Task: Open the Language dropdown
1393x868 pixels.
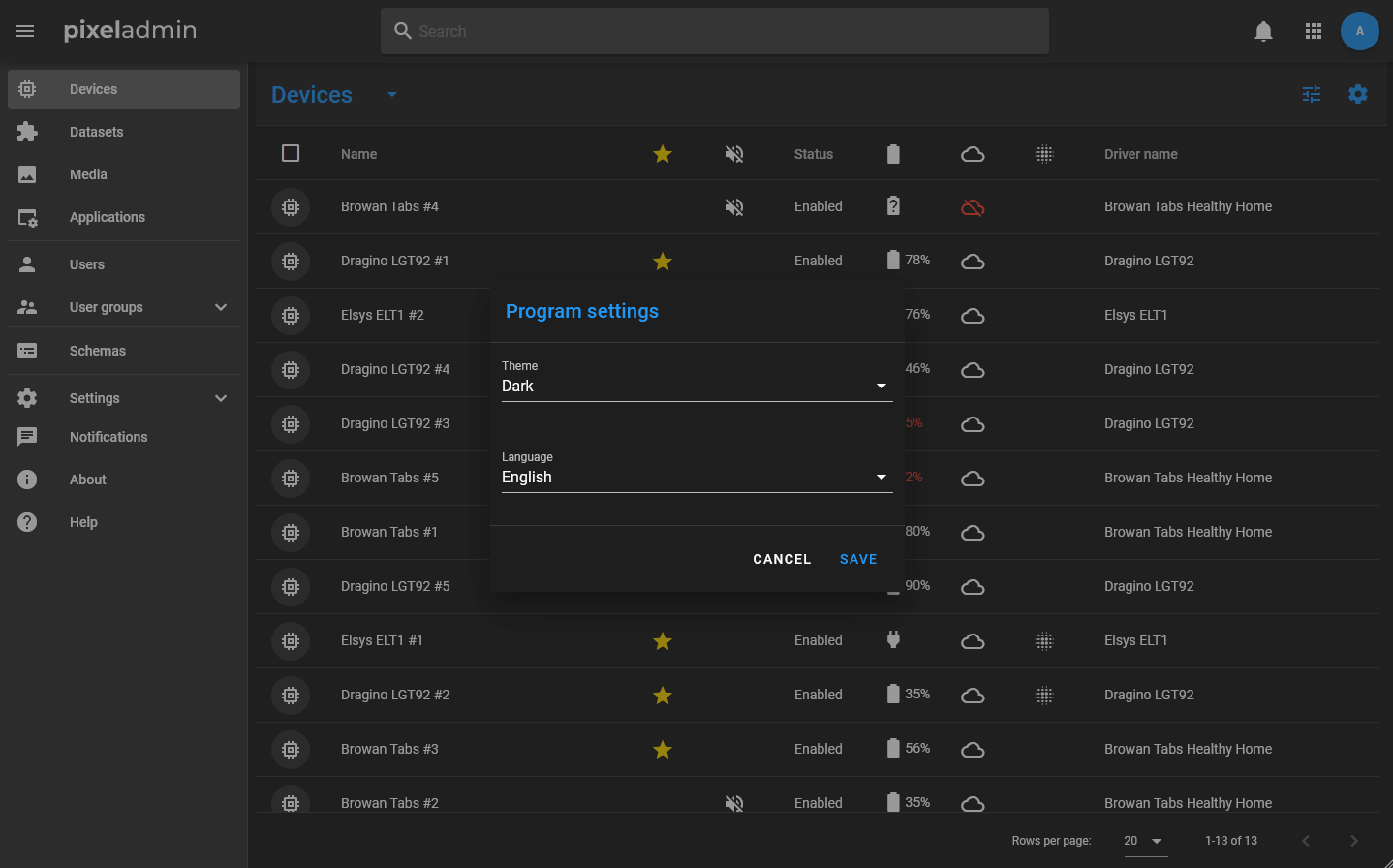Action: point(696,477)
